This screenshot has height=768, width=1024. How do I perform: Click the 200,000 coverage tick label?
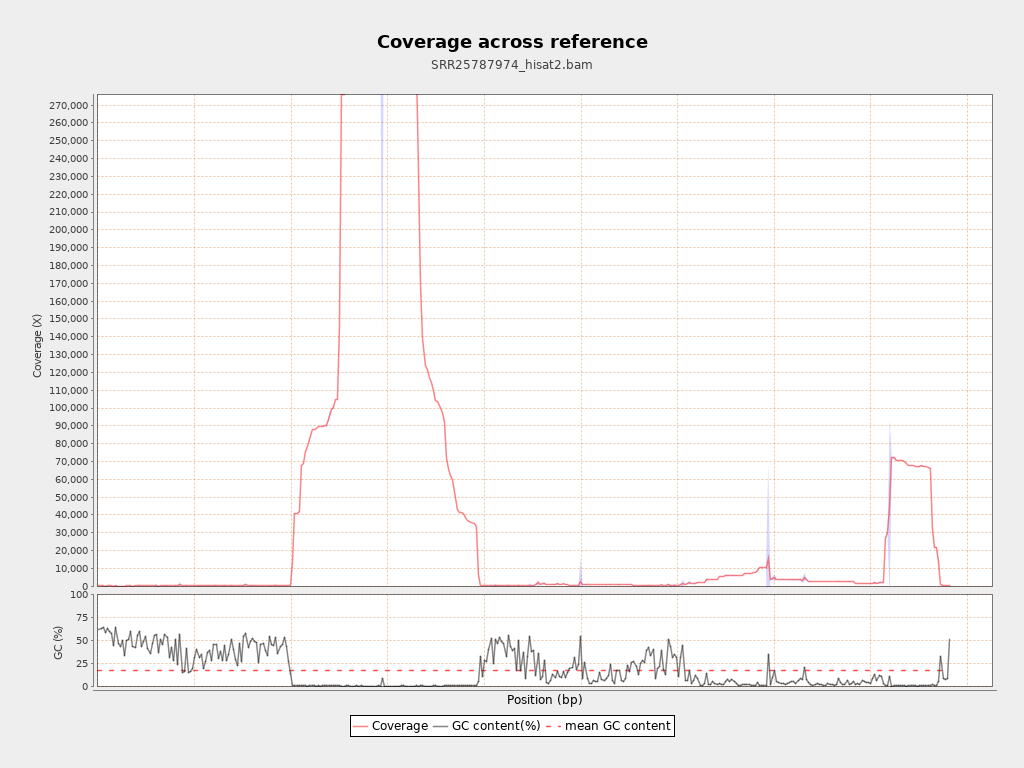[64, 230]
